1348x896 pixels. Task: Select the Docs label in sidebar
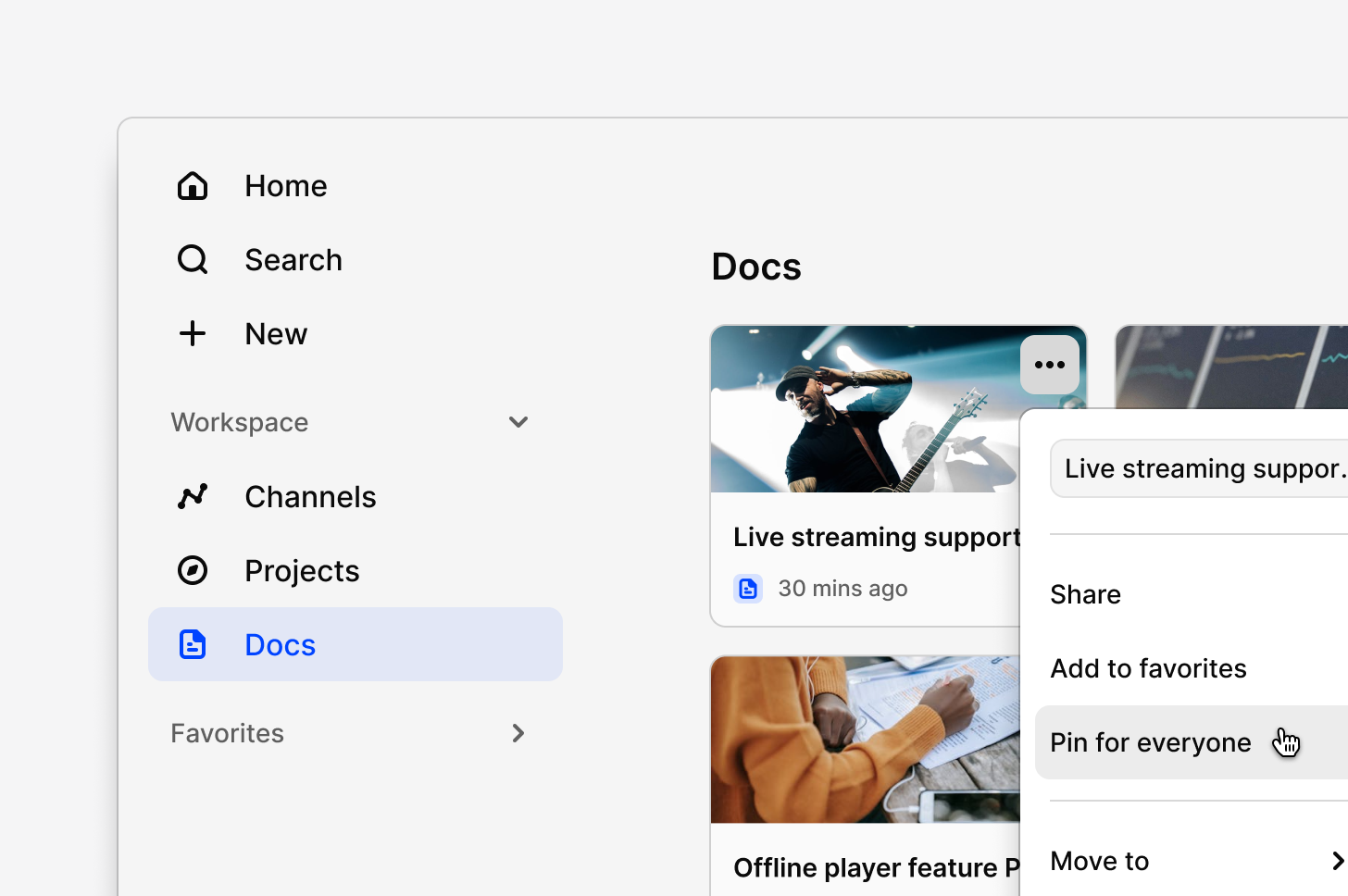tap(280, 644)
